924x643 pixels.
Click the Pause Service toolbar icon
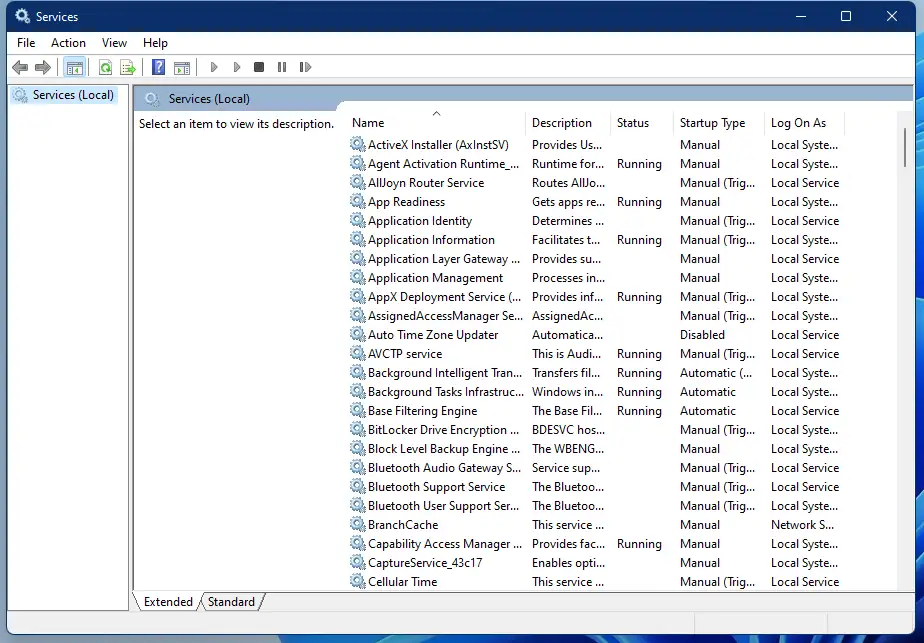pos(282,67)
